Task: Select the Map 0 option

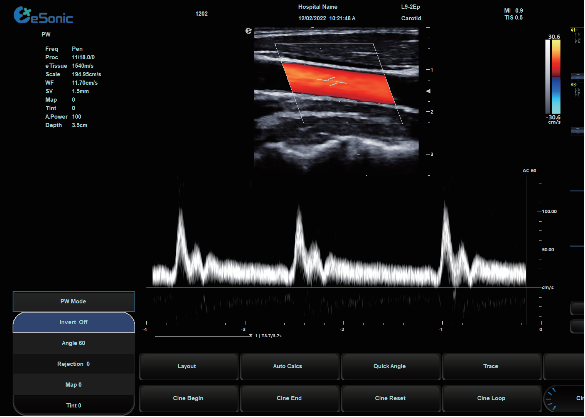Action: 73,385
